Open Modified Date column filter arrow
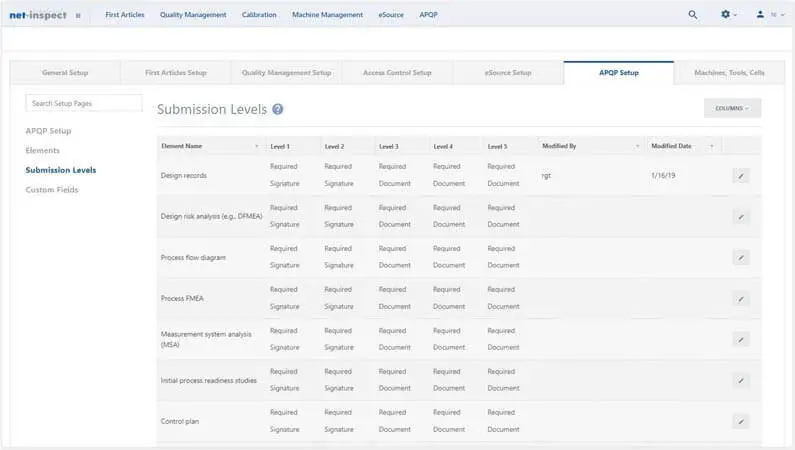The image size is (795, 450). [711, 146]
